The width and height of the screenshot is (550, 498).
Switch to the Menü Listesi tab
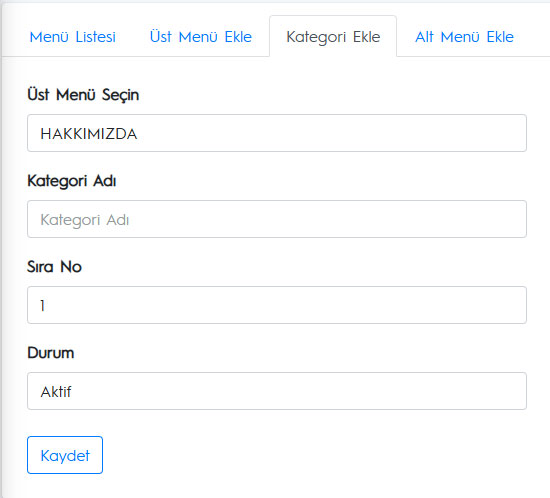(x=73, y=37)
